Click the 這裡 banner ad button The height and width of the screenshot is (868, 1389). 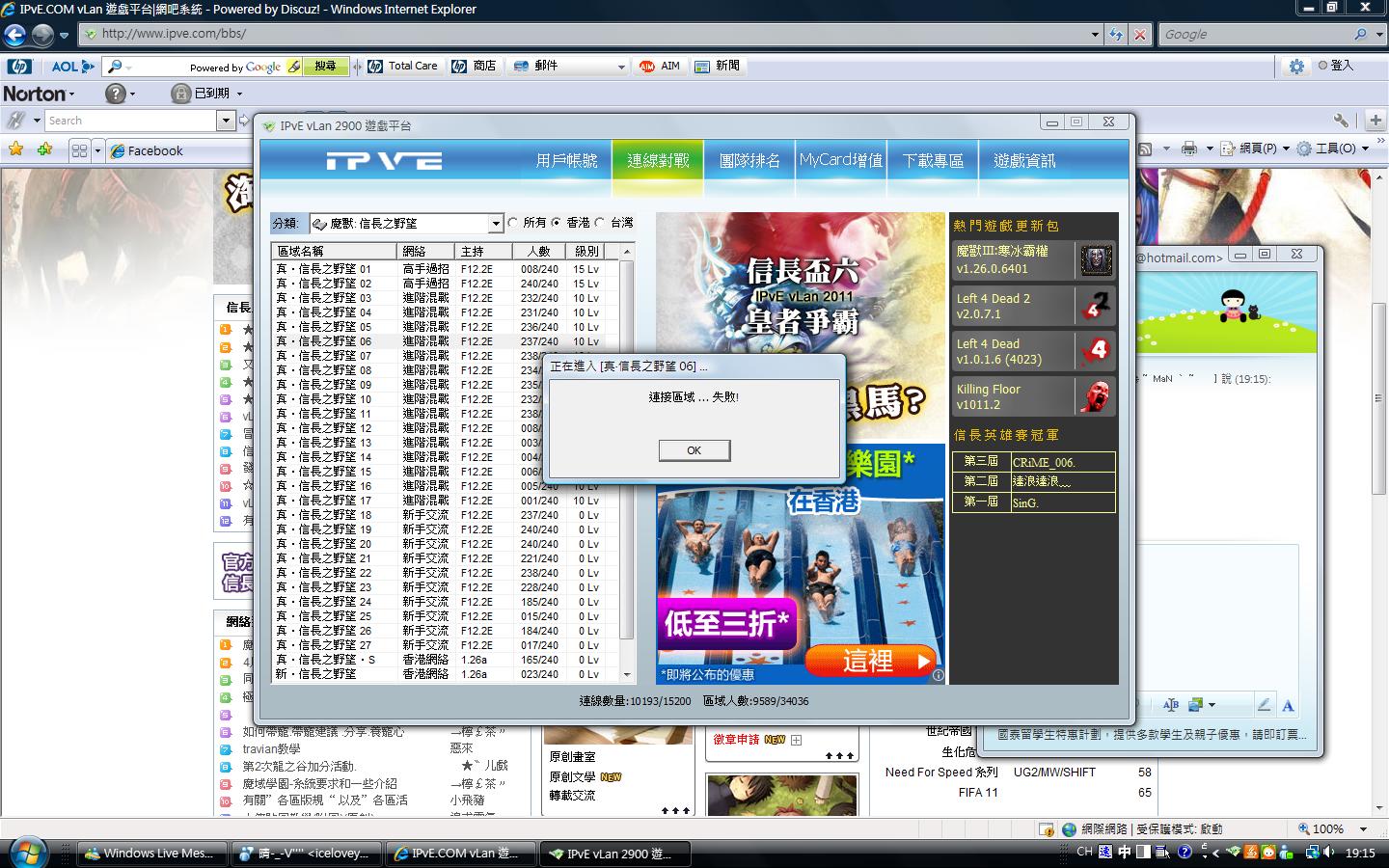click(x=870, y=662)
